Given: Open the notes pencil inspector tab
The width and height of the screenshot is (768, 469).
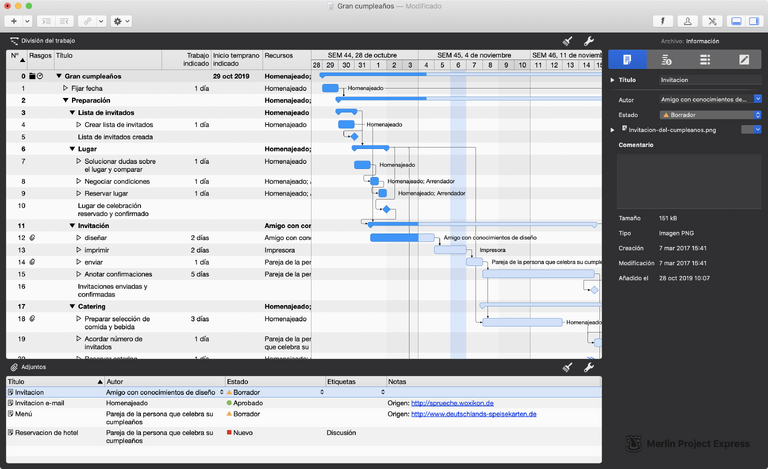Looking at the screenshot, I should pyautogui.click(x=743, y=60).
